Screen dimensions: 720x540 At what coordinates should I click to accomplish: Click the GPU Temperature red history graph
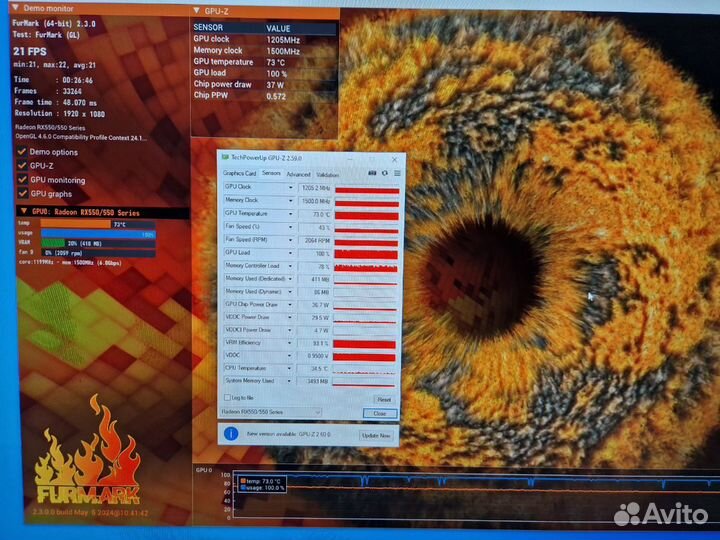(367, 215)
